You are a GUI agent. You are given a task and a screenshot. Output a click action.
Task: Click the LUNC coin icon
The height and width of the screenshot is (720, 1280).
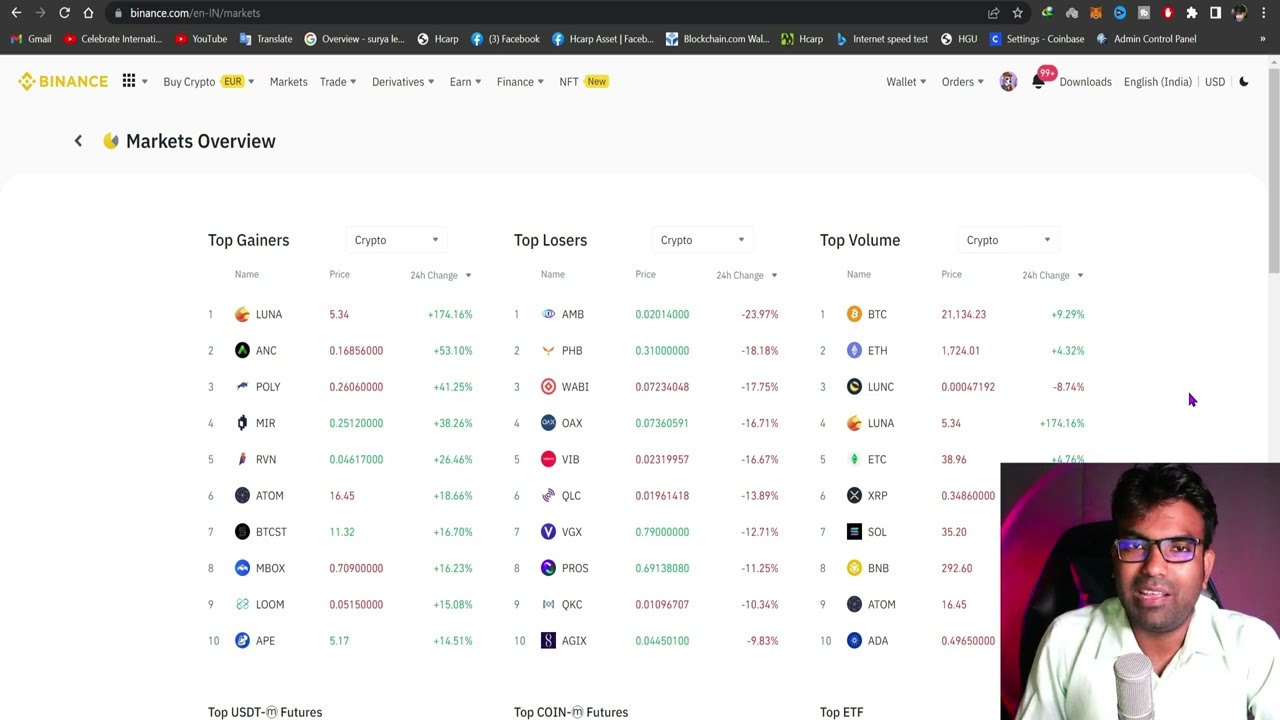tap(854, 387)
